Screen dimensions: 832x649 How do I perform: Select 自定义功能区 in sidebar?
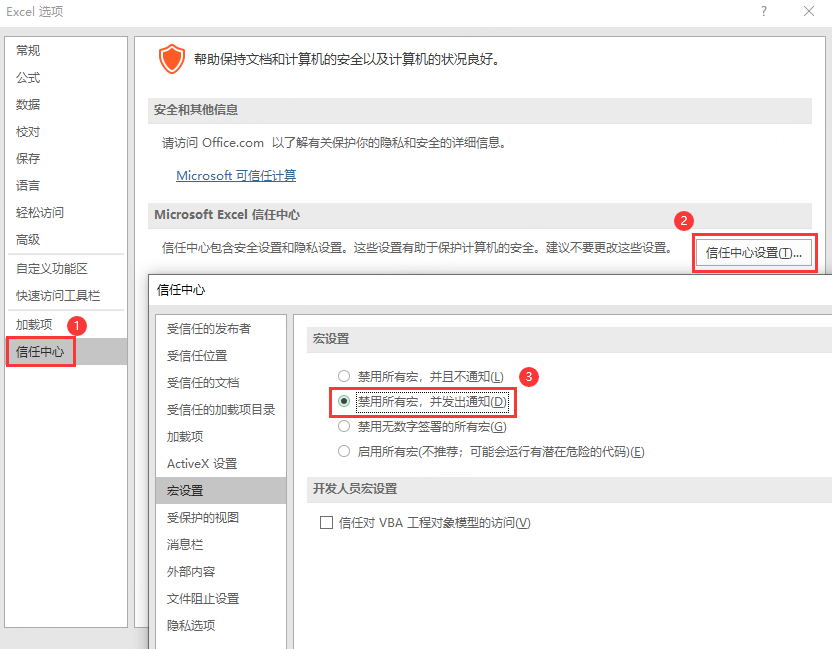coord(53,266)
